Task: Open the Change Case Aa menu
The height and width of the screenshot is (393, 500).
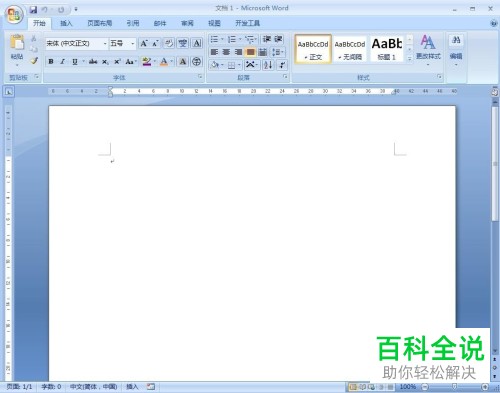Action: click(130, 62)
